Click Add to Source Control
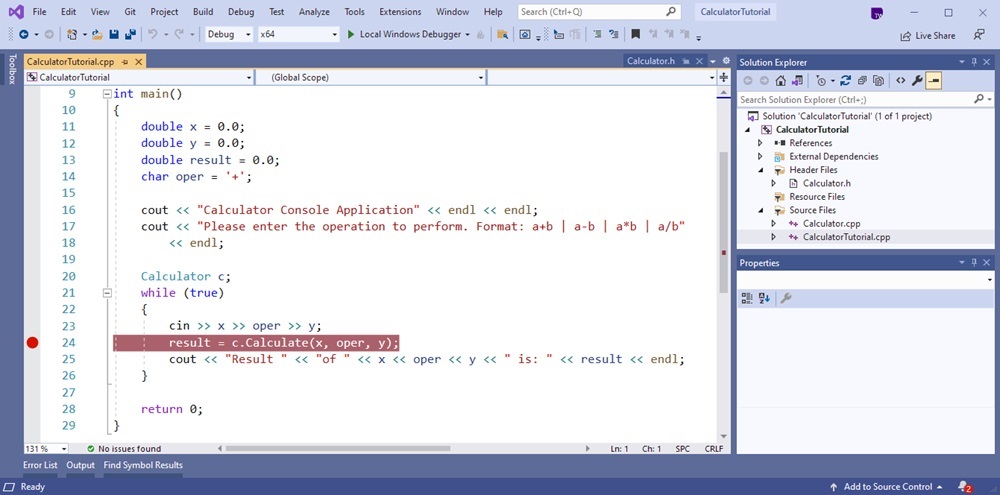The width and height of the screenshot is (1000, 495). (886, 487)
